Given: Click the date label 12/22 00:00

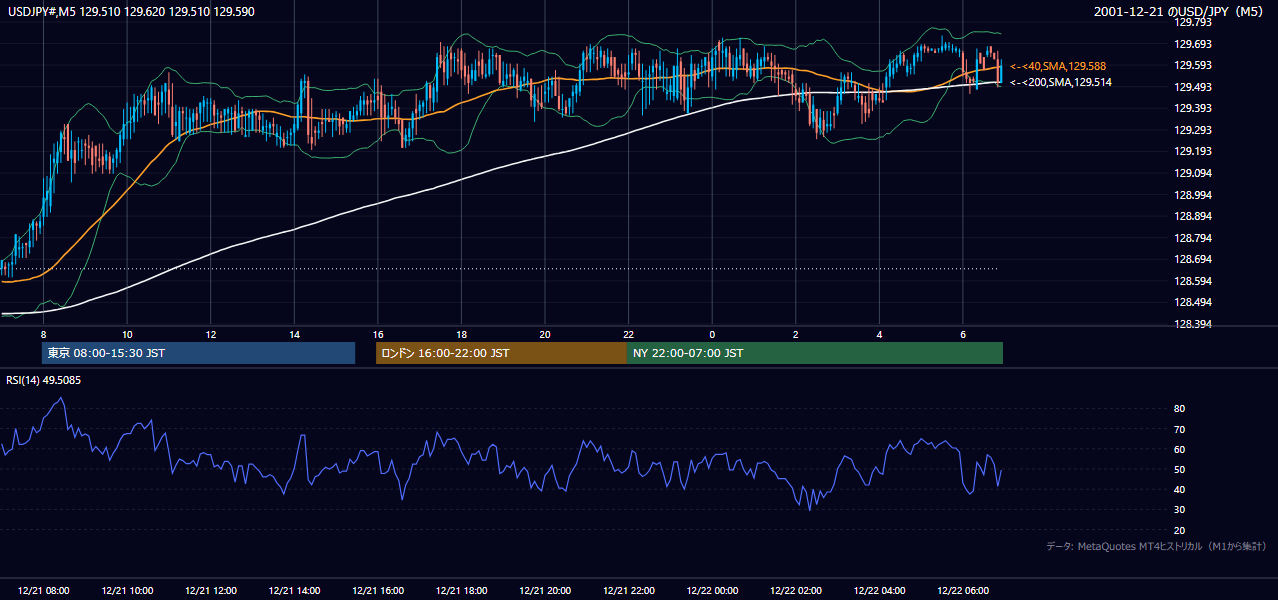Looking at the screenshot, I should (712, 591).
